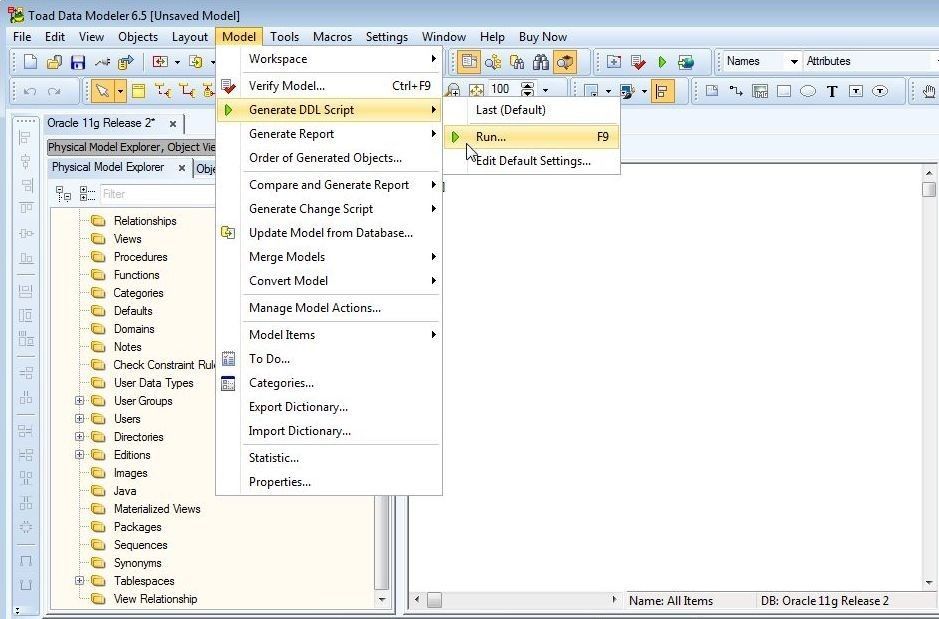Open the zoom level dropdown arrow
This screenshot has width=939, height=619.
point(545,91)
